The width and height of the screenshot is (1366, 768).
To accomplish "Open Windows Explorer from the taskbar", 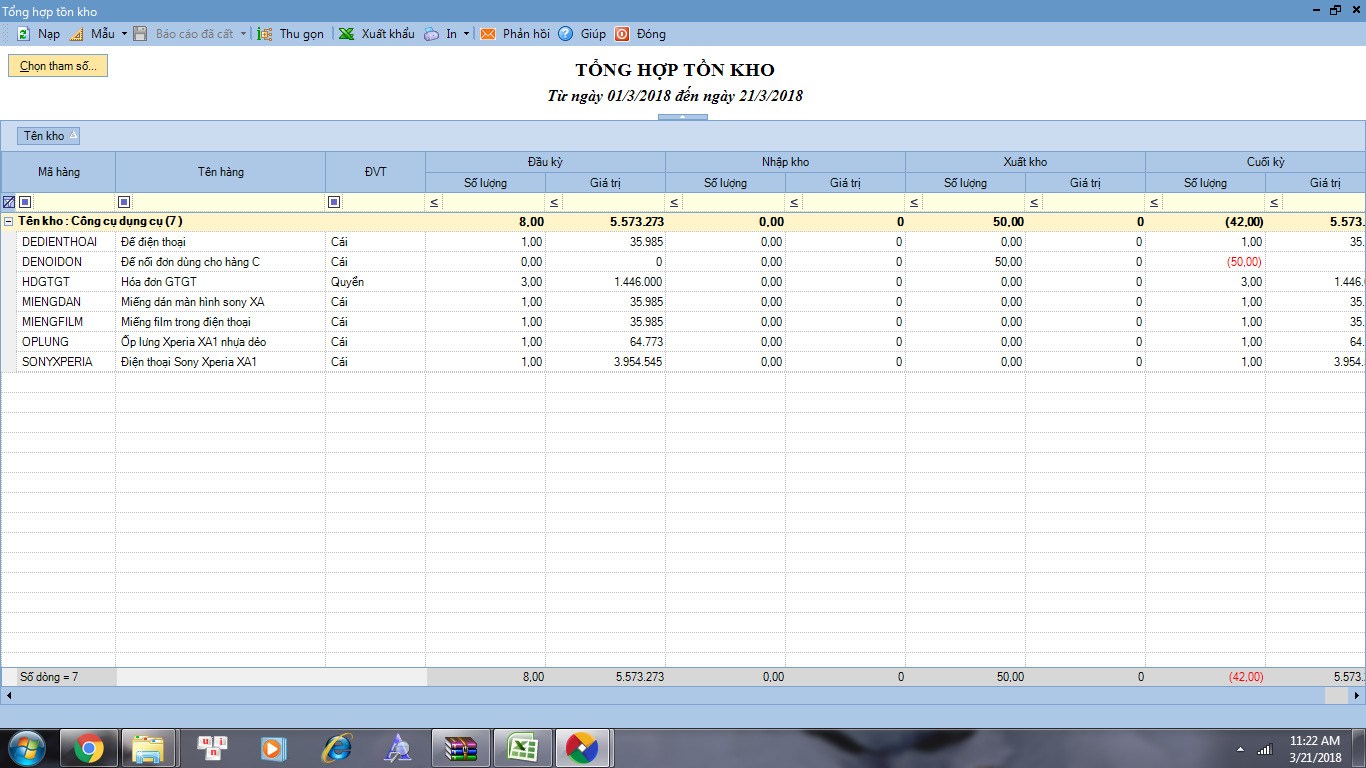I will [148, 748].
